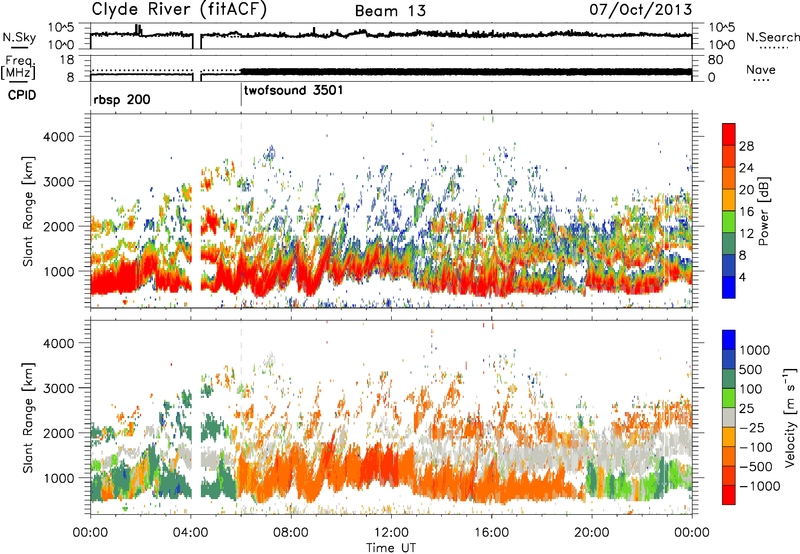800x554 pixels.
Task: Click the "Freq. [MHz]" axis label
Action: tap(18, 68)
